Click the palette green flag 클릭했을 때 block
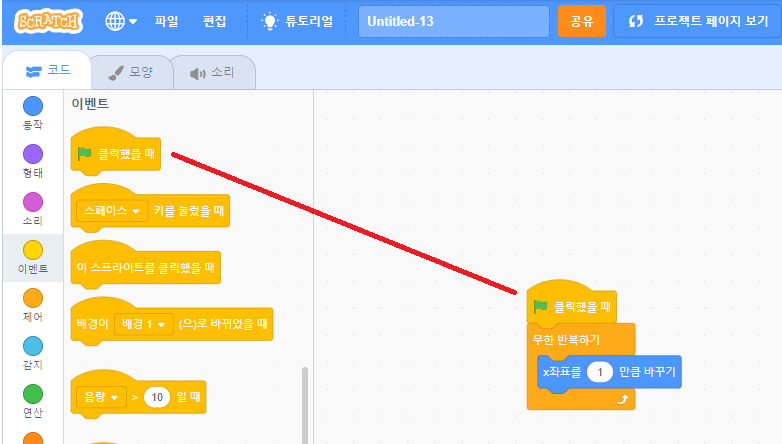Screen dimensions: 782x444 116,153
